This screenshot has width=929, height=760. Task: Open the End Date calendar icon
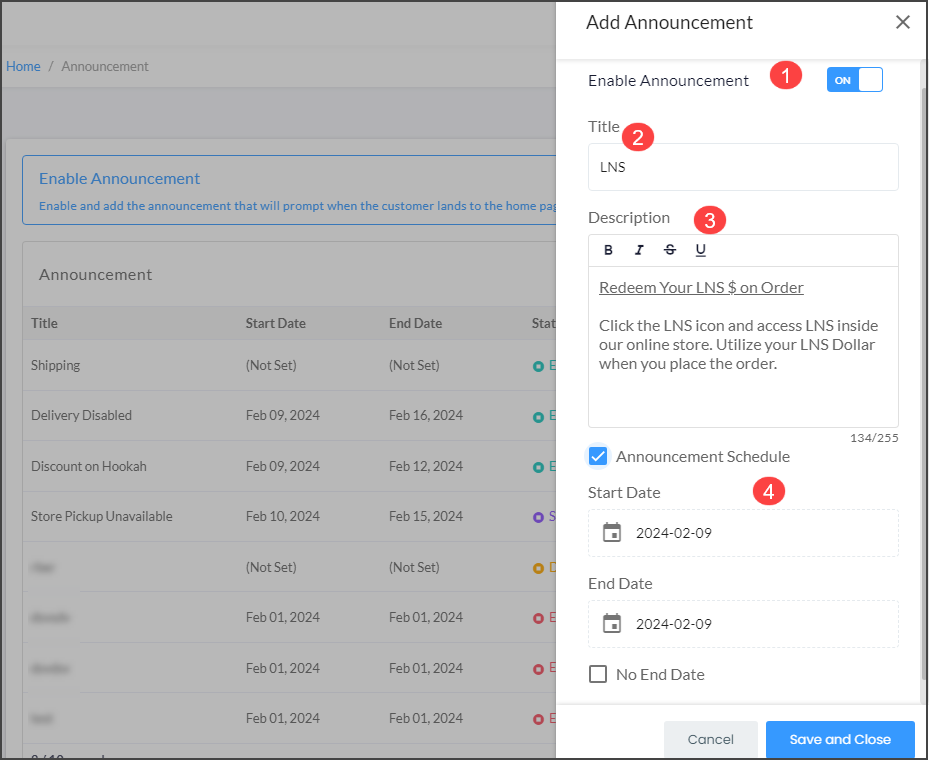[611, 624]
